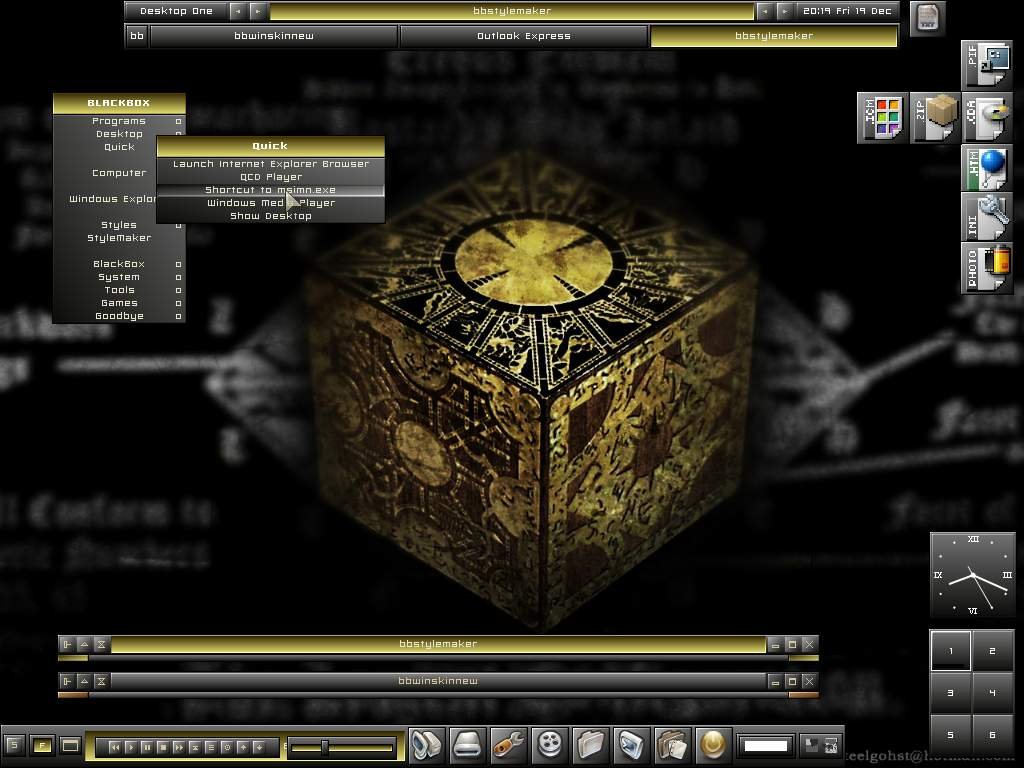This screenshot has height=768, width=1024.
Task: Open the folder dock icon
Action: (590, 744)
